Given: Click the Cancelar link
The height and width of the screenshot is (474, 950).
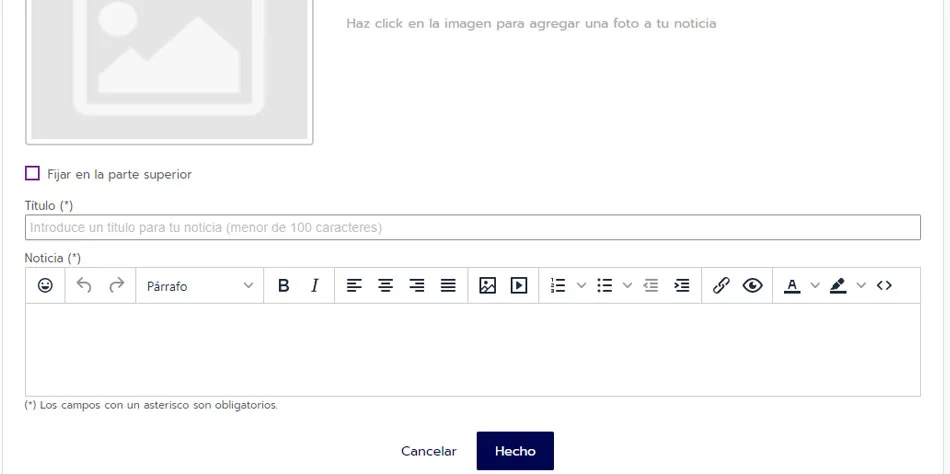Looking at the screenshot, I should click(x=428, y=451).
